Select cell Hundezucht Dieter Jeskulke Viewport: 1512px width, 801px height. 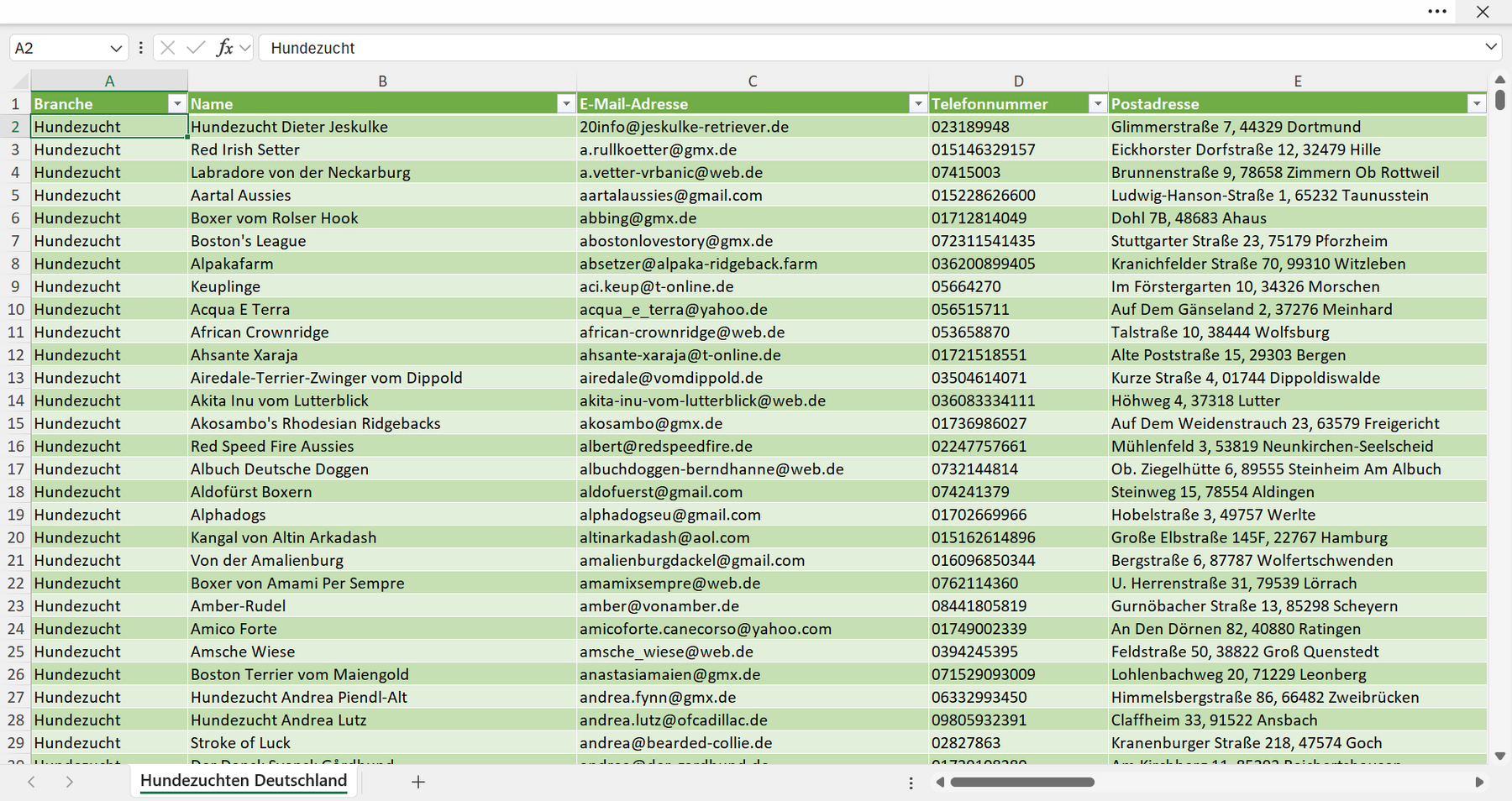pyautogui.click(x=382, y=127)
